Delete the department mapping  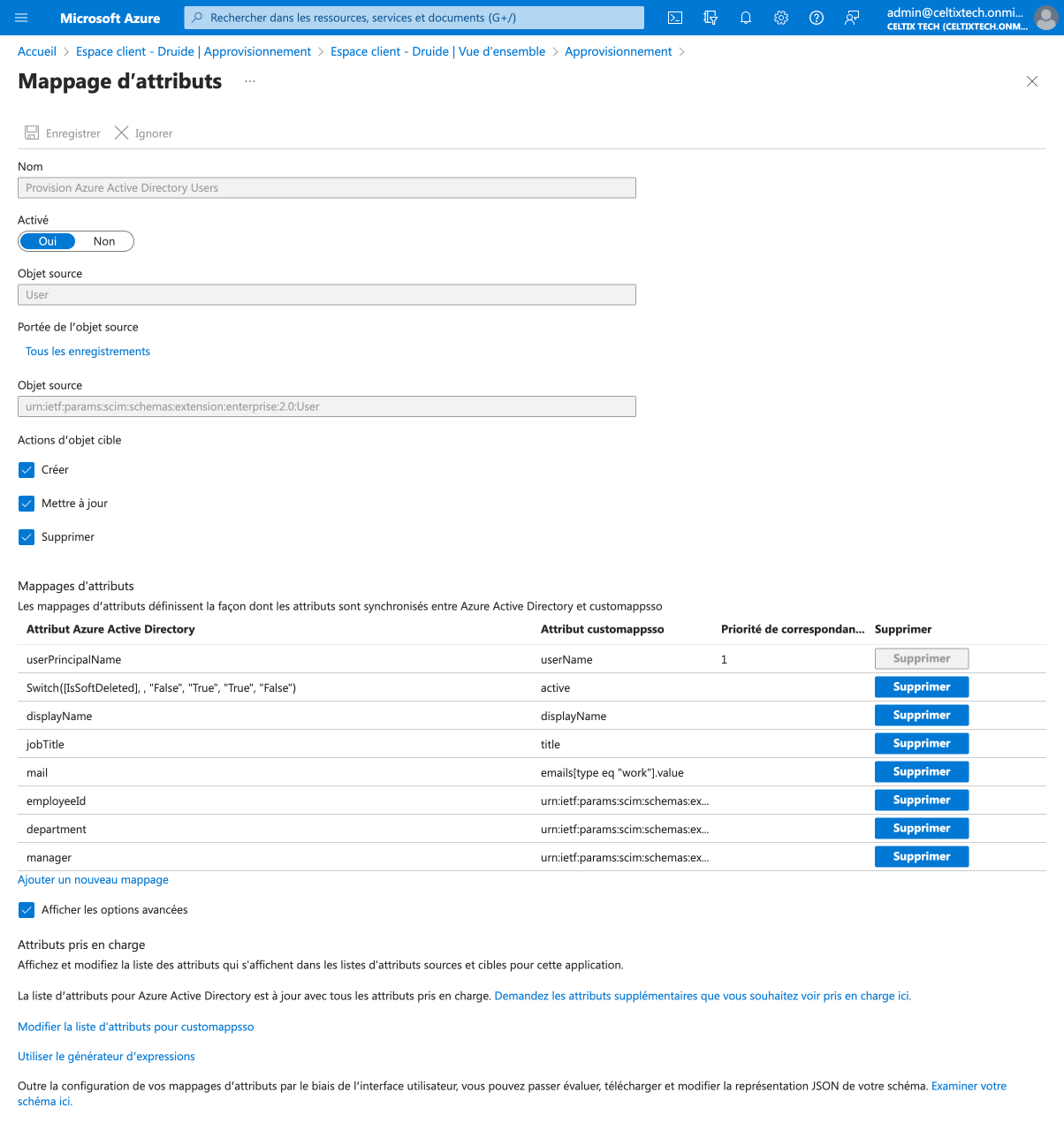922,829
